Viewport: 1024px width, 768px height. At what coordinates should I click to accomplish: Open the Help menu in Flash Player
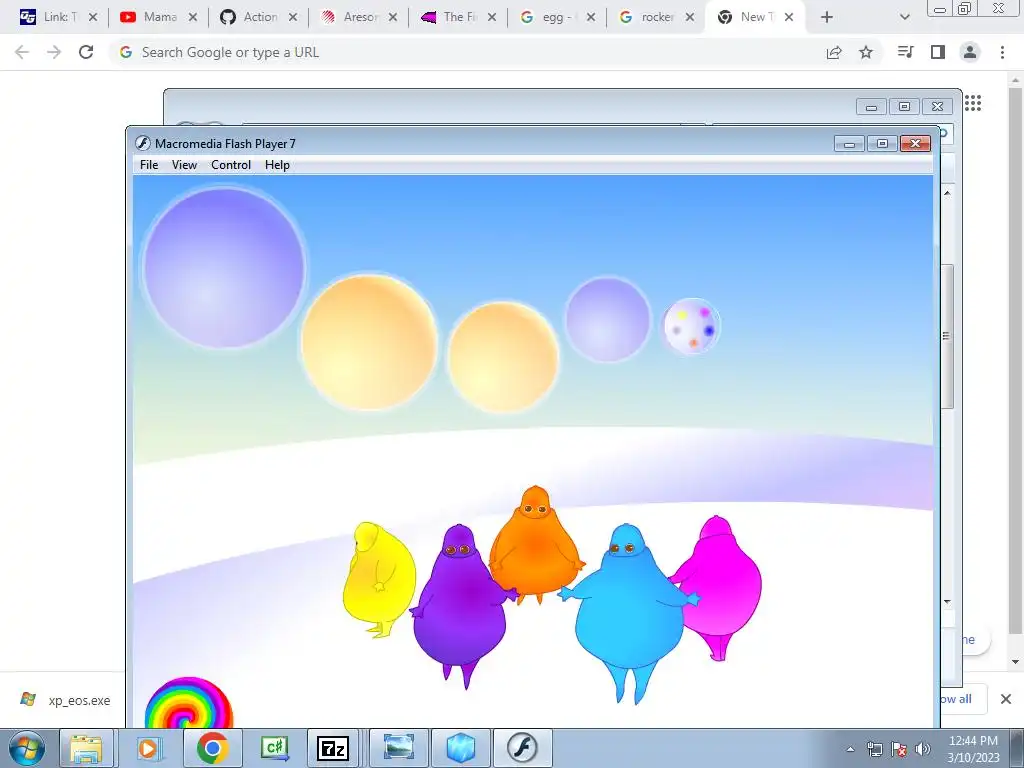click(x=277, y=165)
